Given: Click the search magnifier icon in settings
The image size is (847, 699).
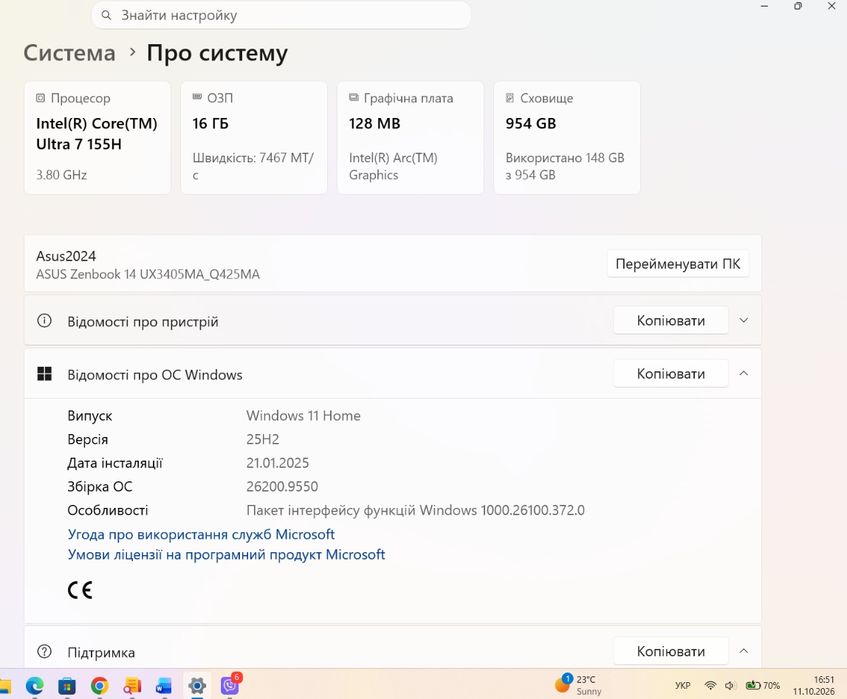Looking at the screenshot, I should coord(106,15).
